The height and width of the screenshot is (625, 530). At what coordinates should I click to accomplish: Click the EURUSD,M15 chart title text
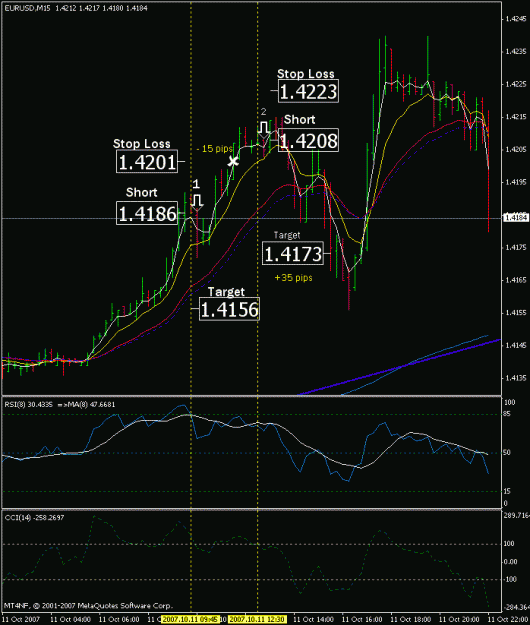(27, 8)
